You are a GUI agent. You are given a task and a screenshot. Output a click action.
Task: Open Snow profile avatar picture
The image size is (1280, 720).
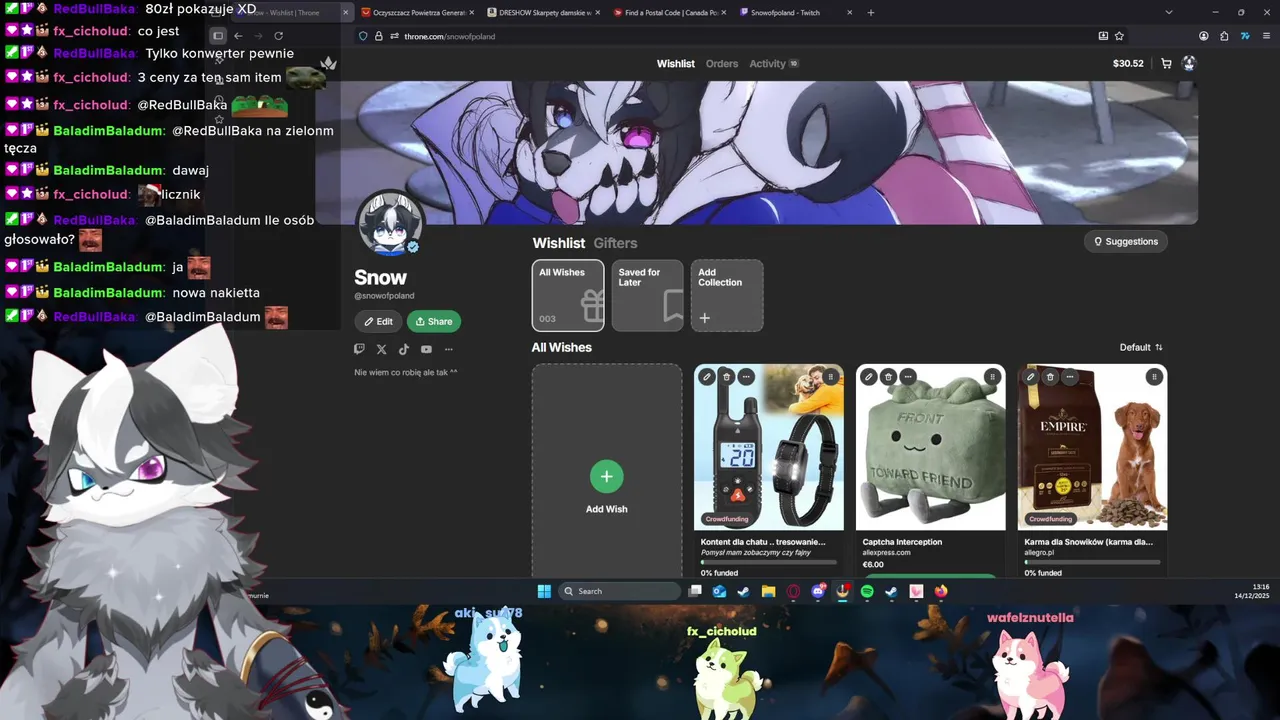(x=390, y=224)
